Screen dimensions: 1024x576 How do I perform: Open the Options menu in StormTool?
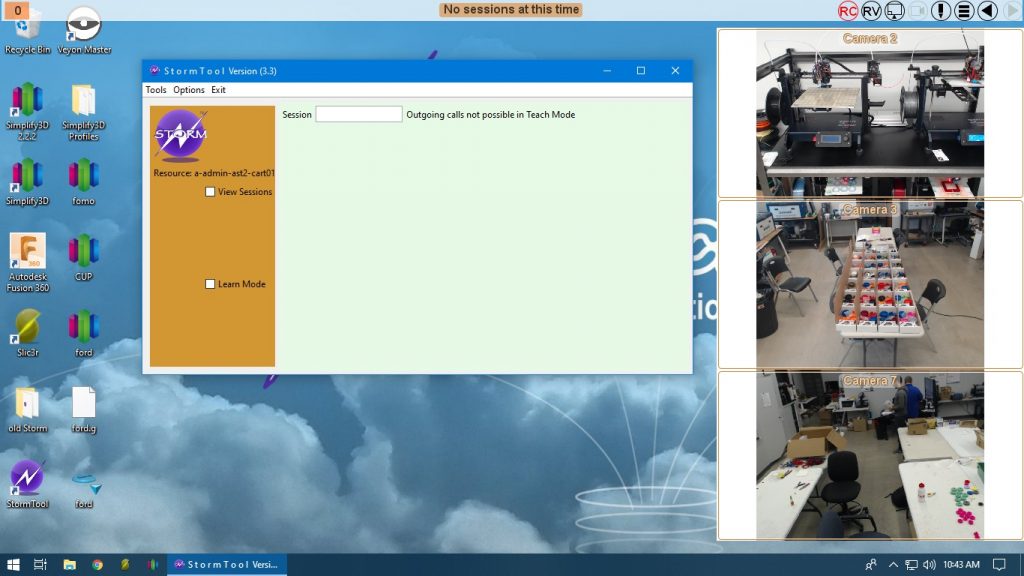tap(188, 89)
